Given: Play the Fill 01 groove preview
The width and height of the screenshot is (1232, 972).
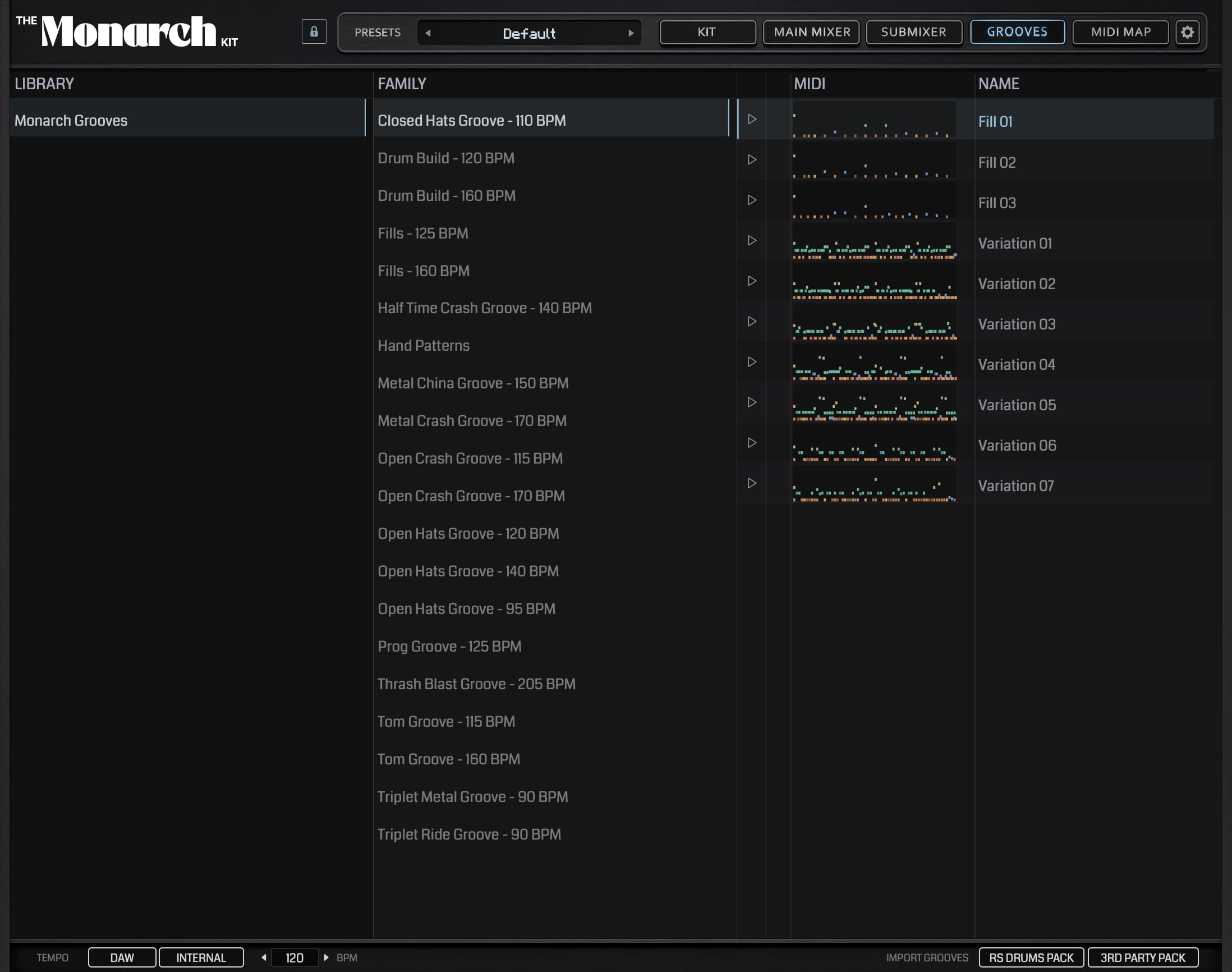Looking at the screenshot, I should coord(751,119).
